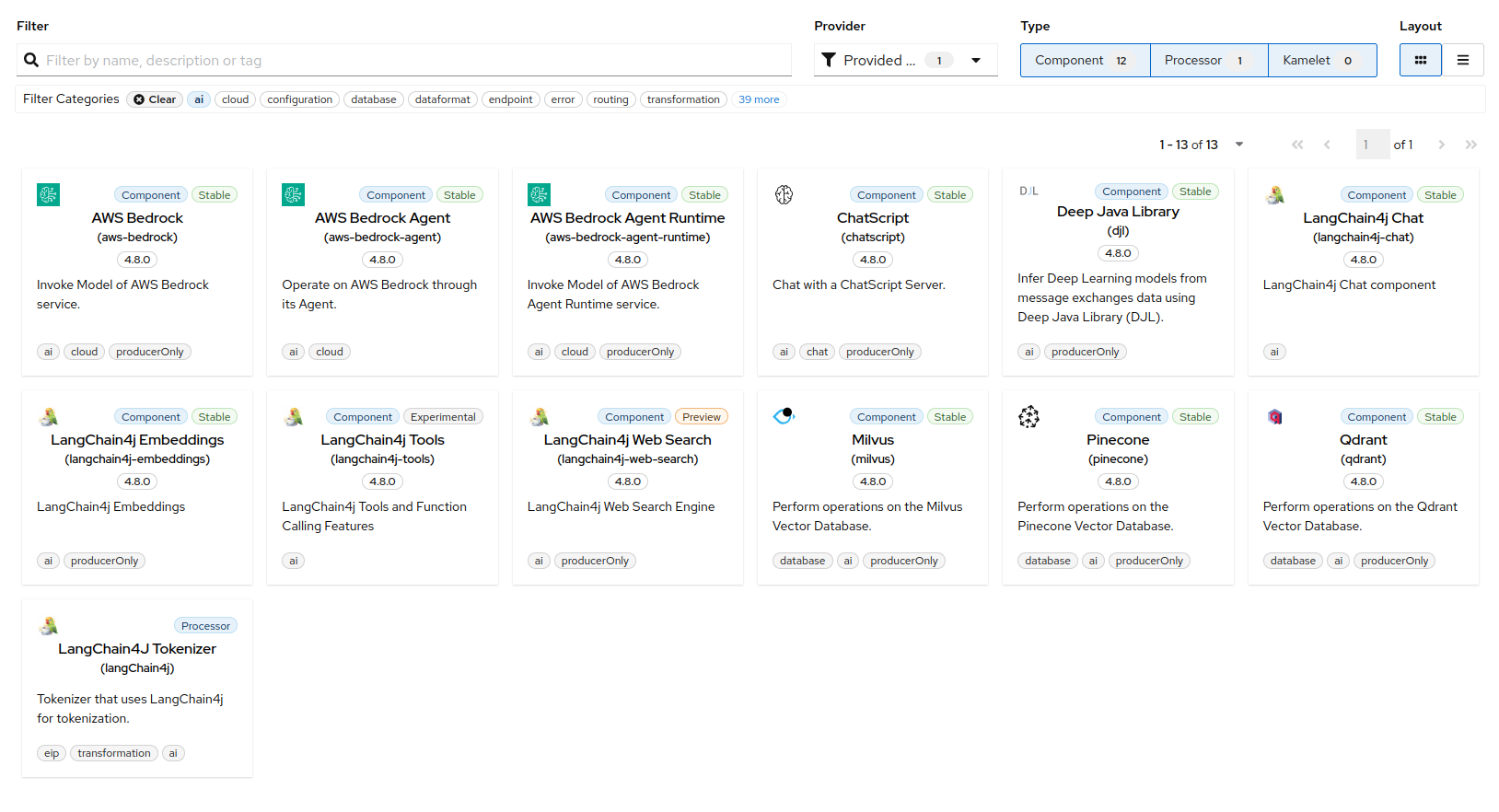
Task: Open the LangChain4J Tokenizer card title
Action: pyautogui.click(x=137, y=649)
